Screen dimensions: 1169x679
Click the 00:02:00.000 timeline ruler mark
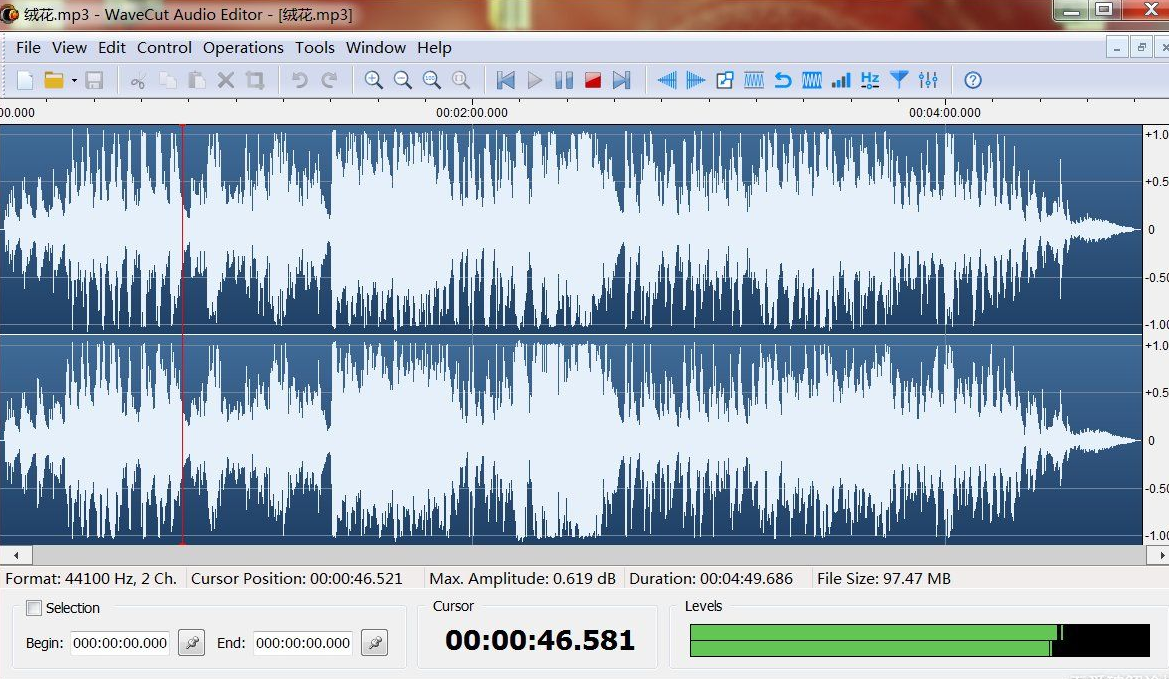[472, 113]
